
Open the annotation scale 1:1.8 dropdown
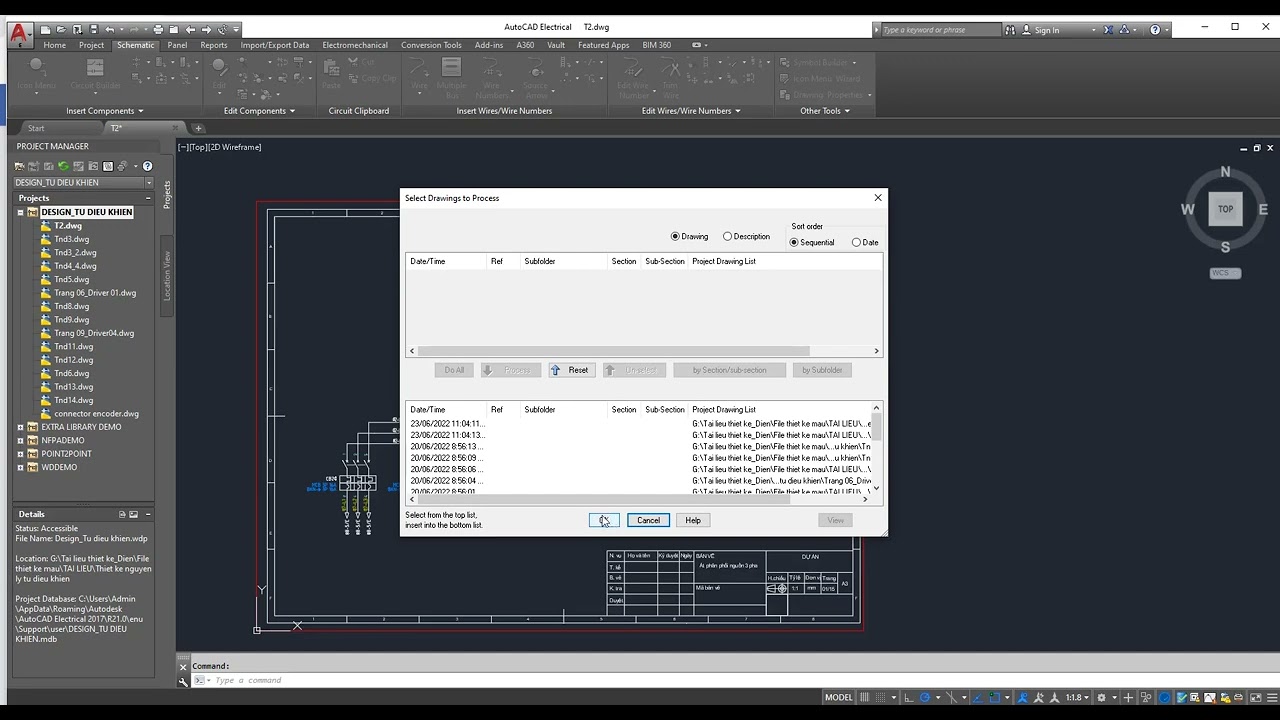(1079, 697)
